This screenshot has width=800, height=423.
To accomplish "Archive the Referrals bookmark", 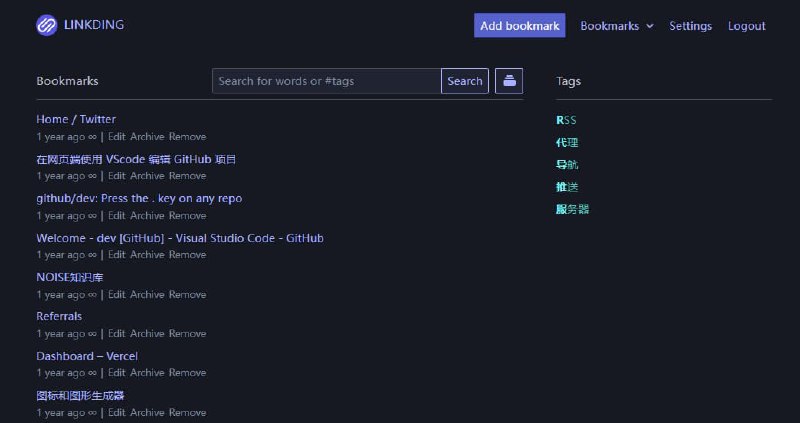I will (147, 334).
